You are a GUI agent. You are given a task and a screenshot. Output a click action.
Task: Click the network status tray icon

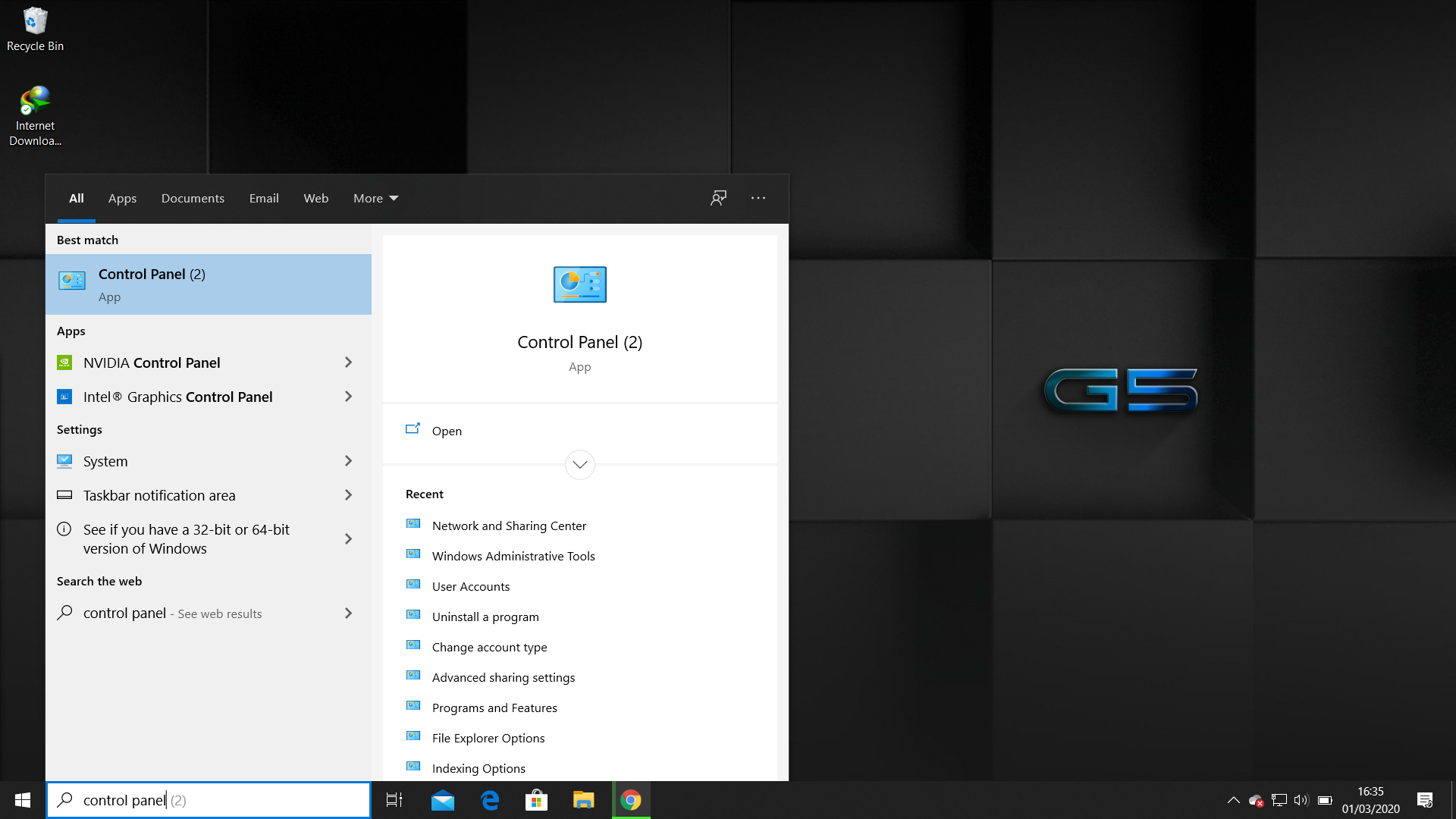pos(1279,800)
